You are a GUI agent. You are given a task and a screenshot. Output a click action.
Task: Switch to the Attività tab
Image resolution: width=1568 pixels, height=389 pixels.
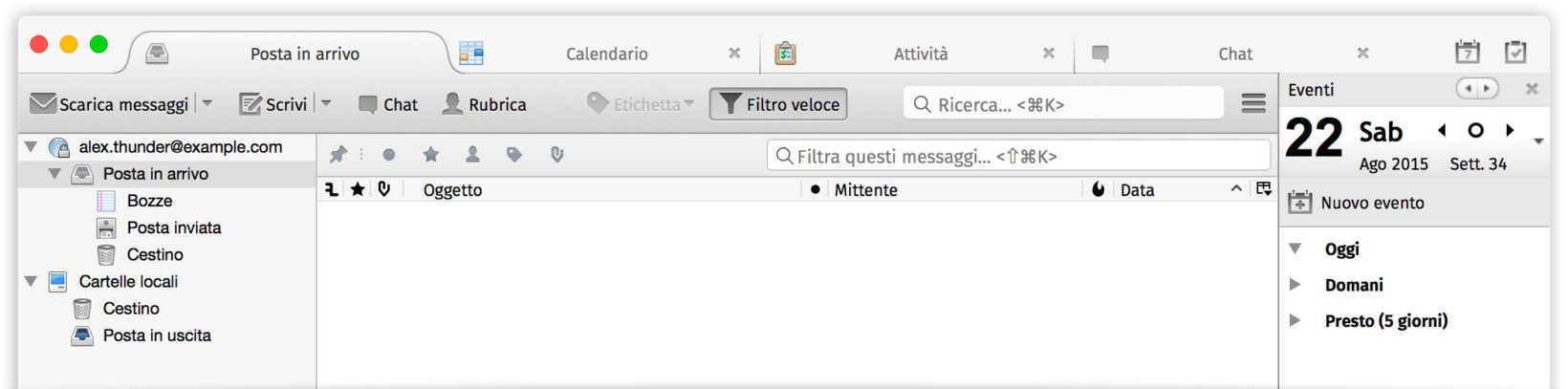(x=920, y=54)
